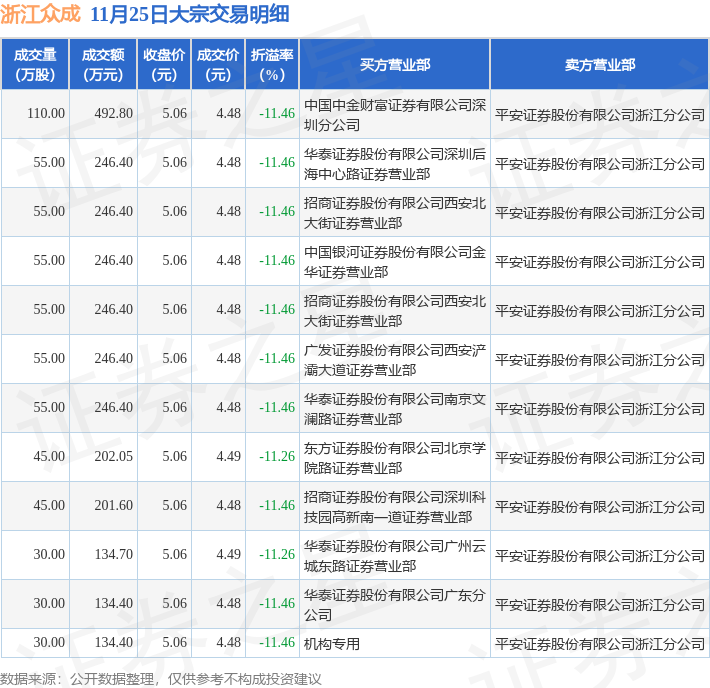Click the 11月25日大宗交易明细 title text
Viewport: 710px width, 688px height.
click(190, 15)
